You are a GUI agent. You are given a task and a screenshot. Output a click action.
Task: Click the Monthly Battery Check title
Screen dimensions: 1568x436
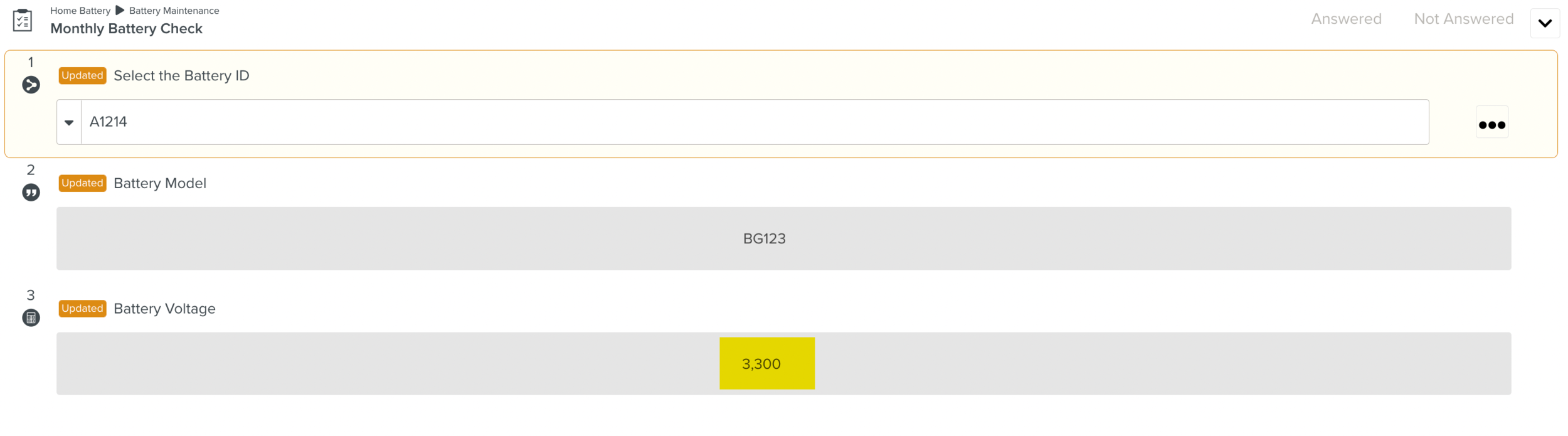point(126,29)
